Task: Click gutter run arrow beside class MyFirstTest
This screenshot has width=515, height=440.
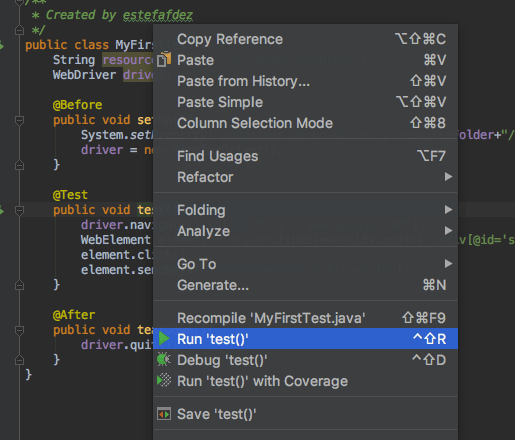Action: [x=2, y=45]
